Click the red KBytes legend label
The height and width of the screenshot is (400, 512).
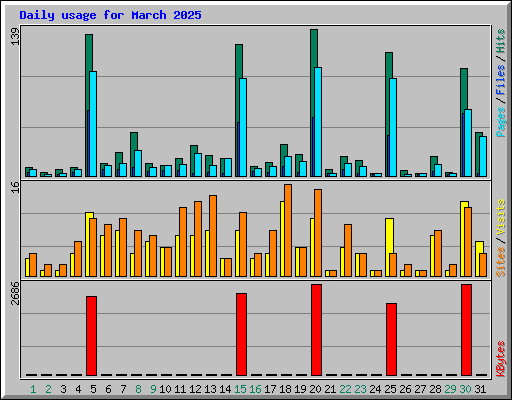pyautogui.click(x=501, y=359)
